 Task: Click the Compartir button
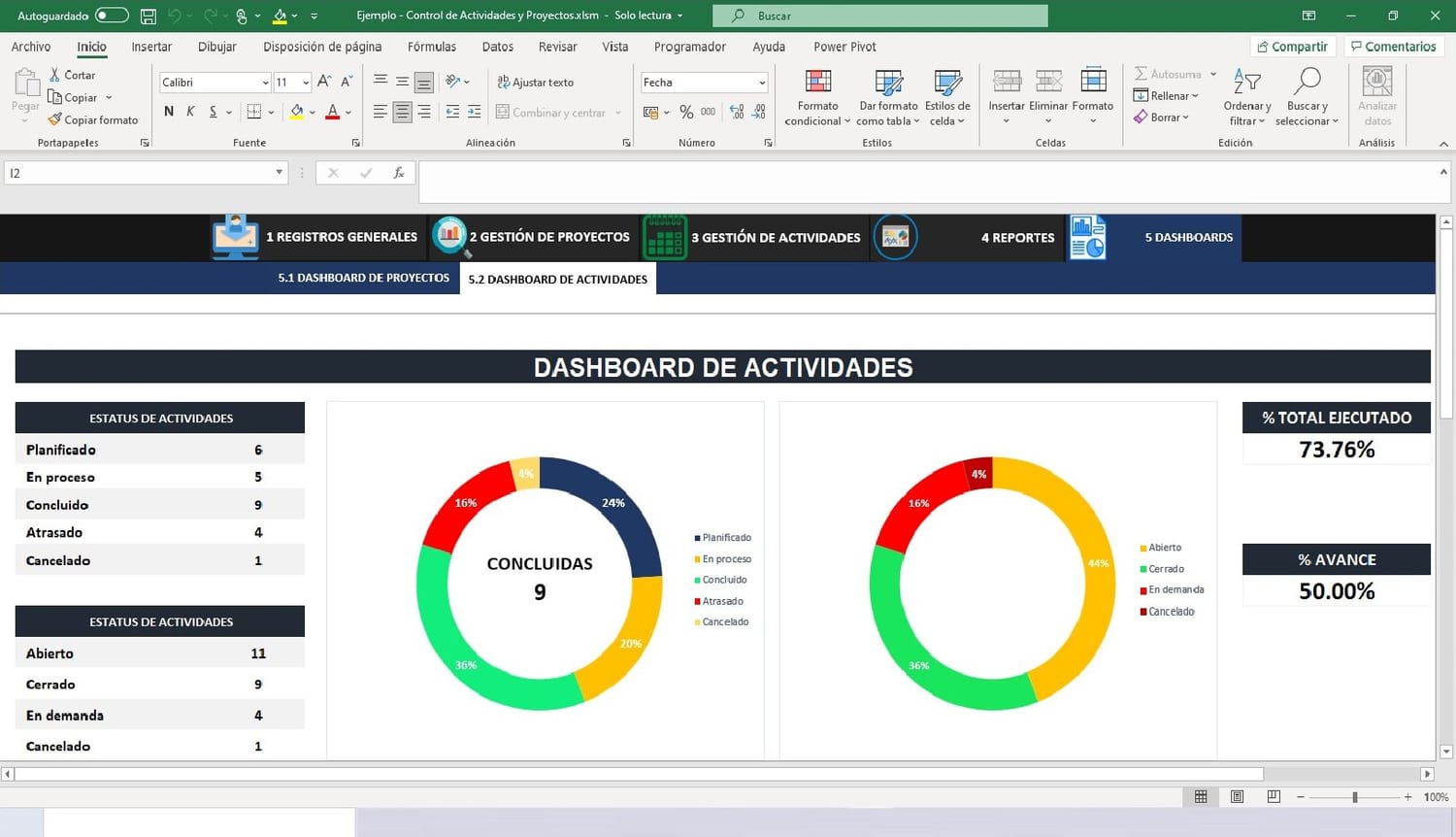1293,47
